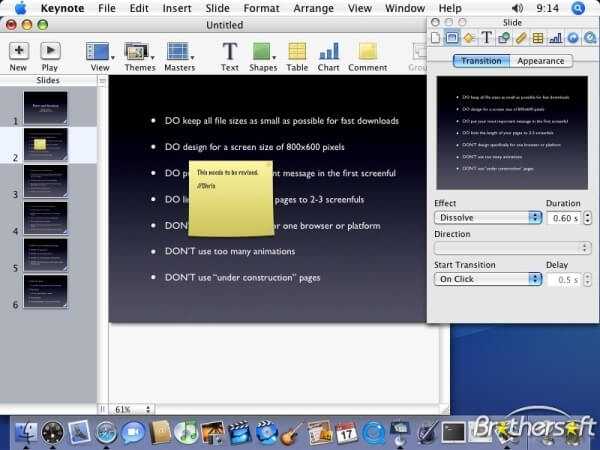This screenshot has width=600, height=450.
Task: Select slide 3 thumbnail
Action: [x=46, y=181]
